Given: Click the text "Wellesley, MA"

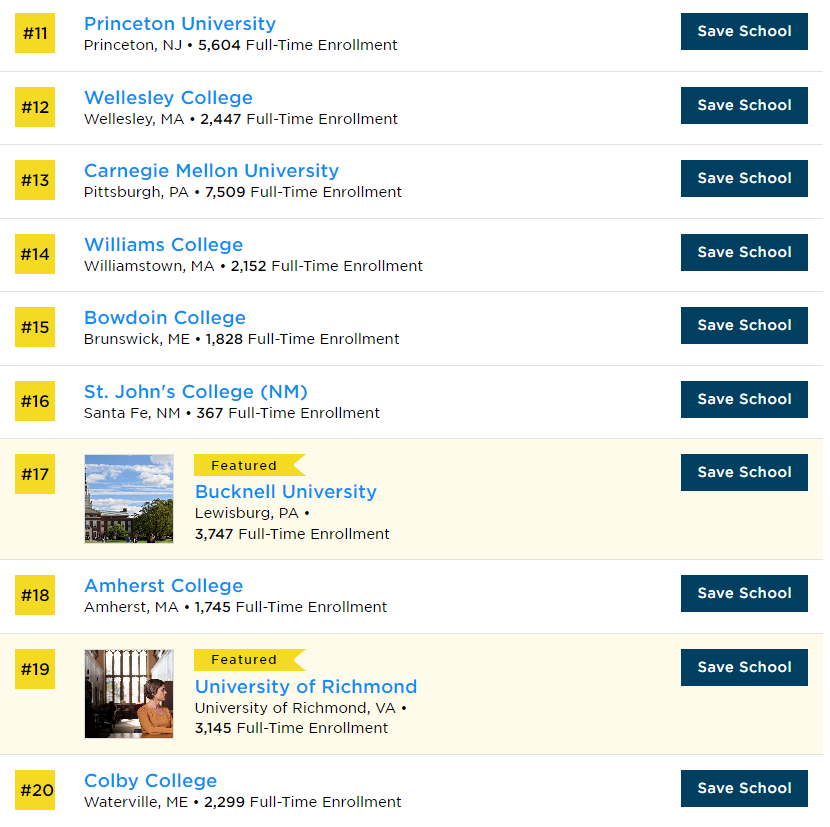Looking at the screenshot, I should (x=134, y=120).
